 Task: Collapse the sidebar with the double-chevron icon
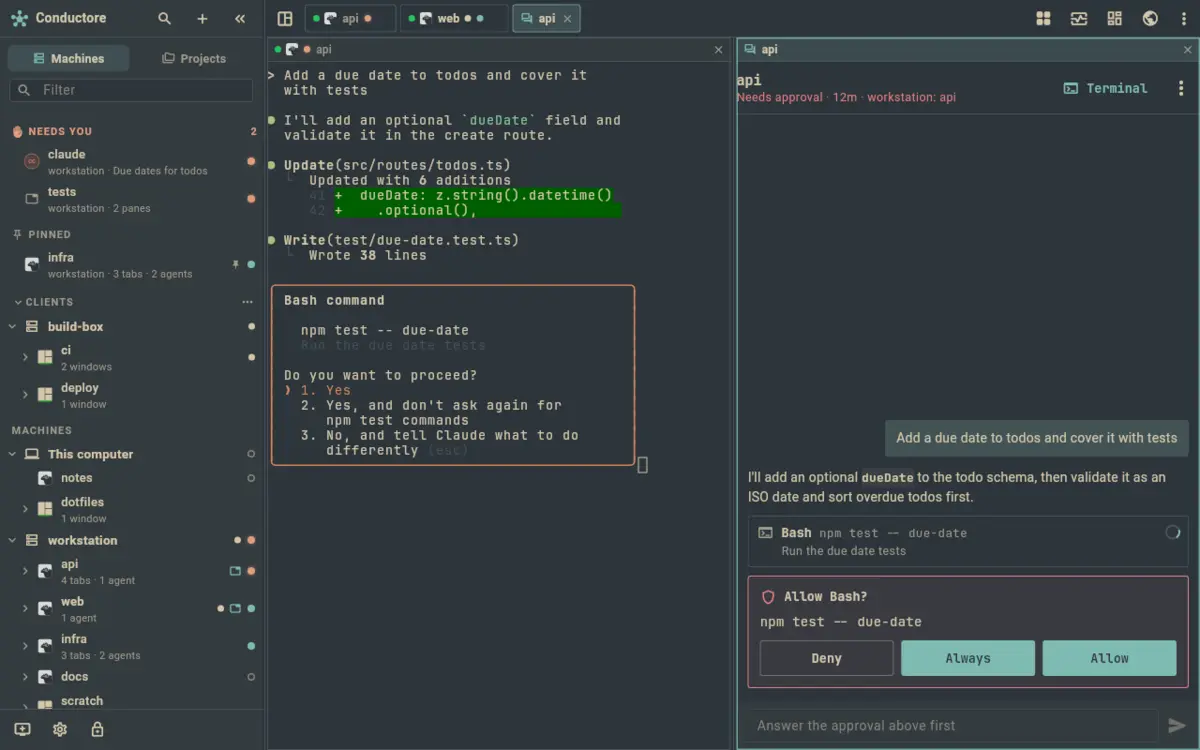[x=240, y=18]
